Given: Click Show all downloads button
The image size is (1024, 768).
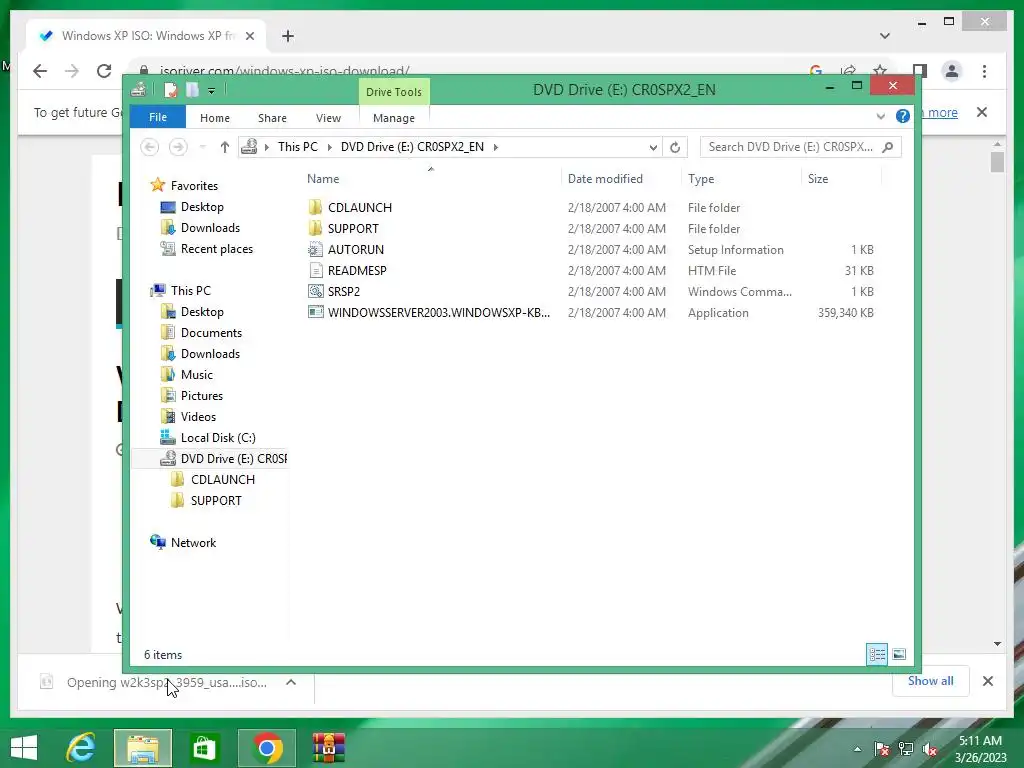Looking at the screenshot, I should (930, 680).
